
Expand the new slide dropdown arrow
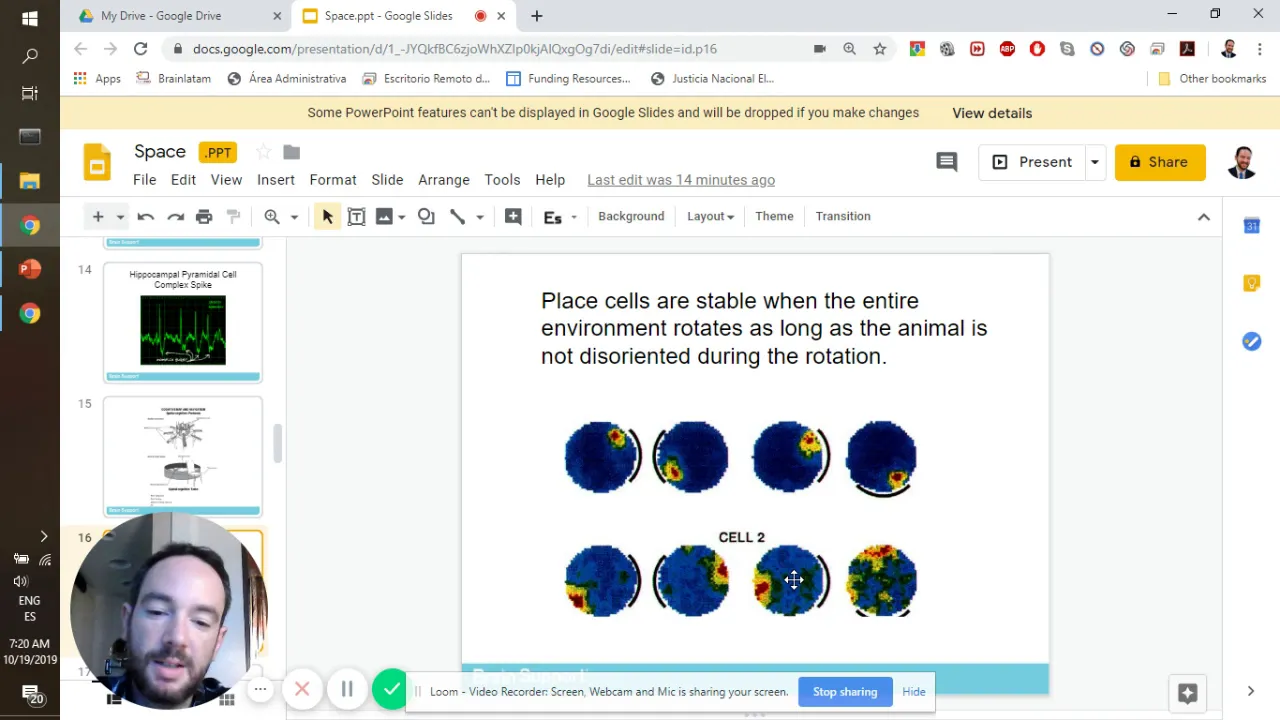coord(120,217)
